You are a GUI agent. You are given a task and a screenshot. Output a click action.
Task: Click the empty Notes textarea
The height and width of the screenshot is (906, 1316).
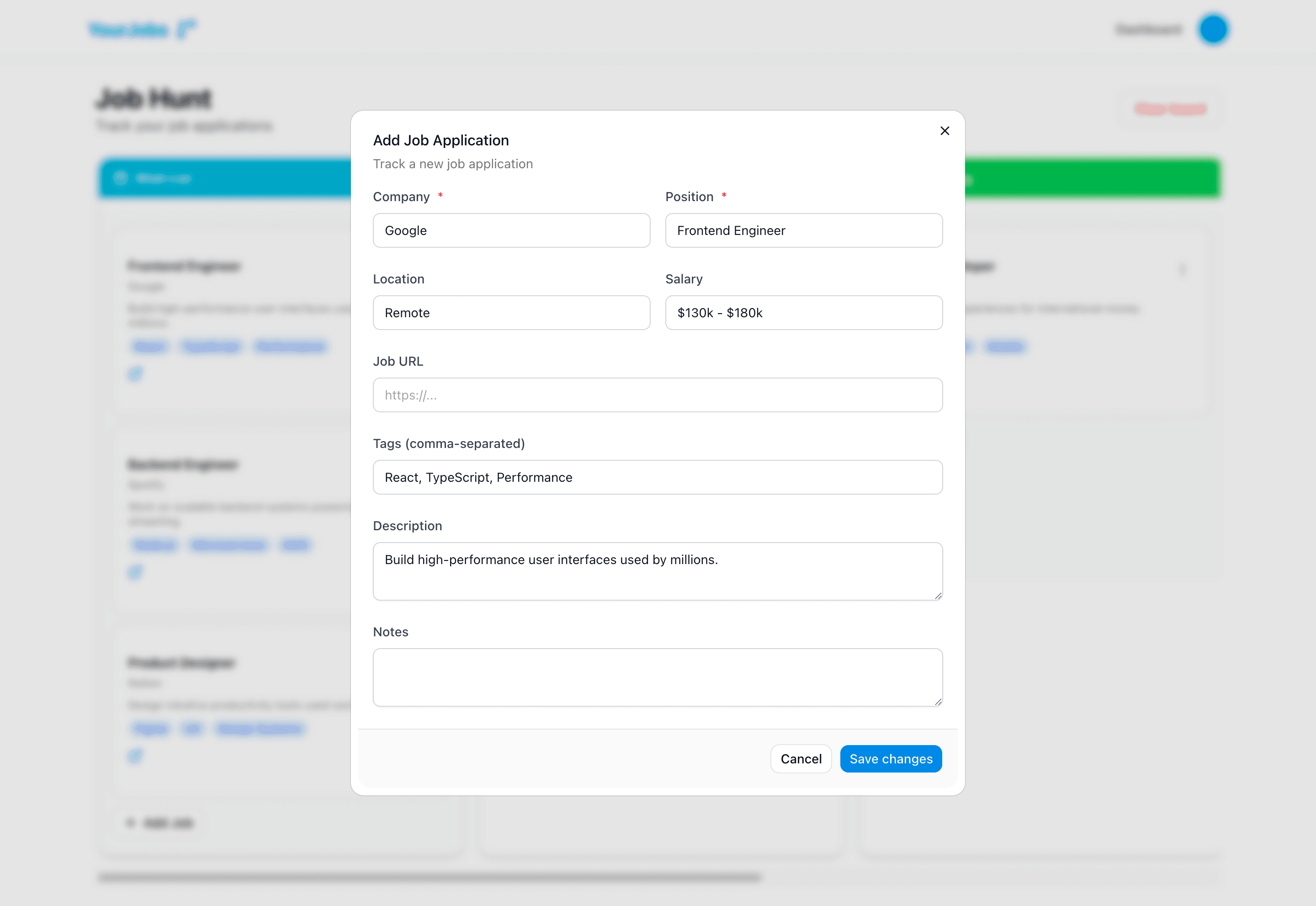[657, 676]
